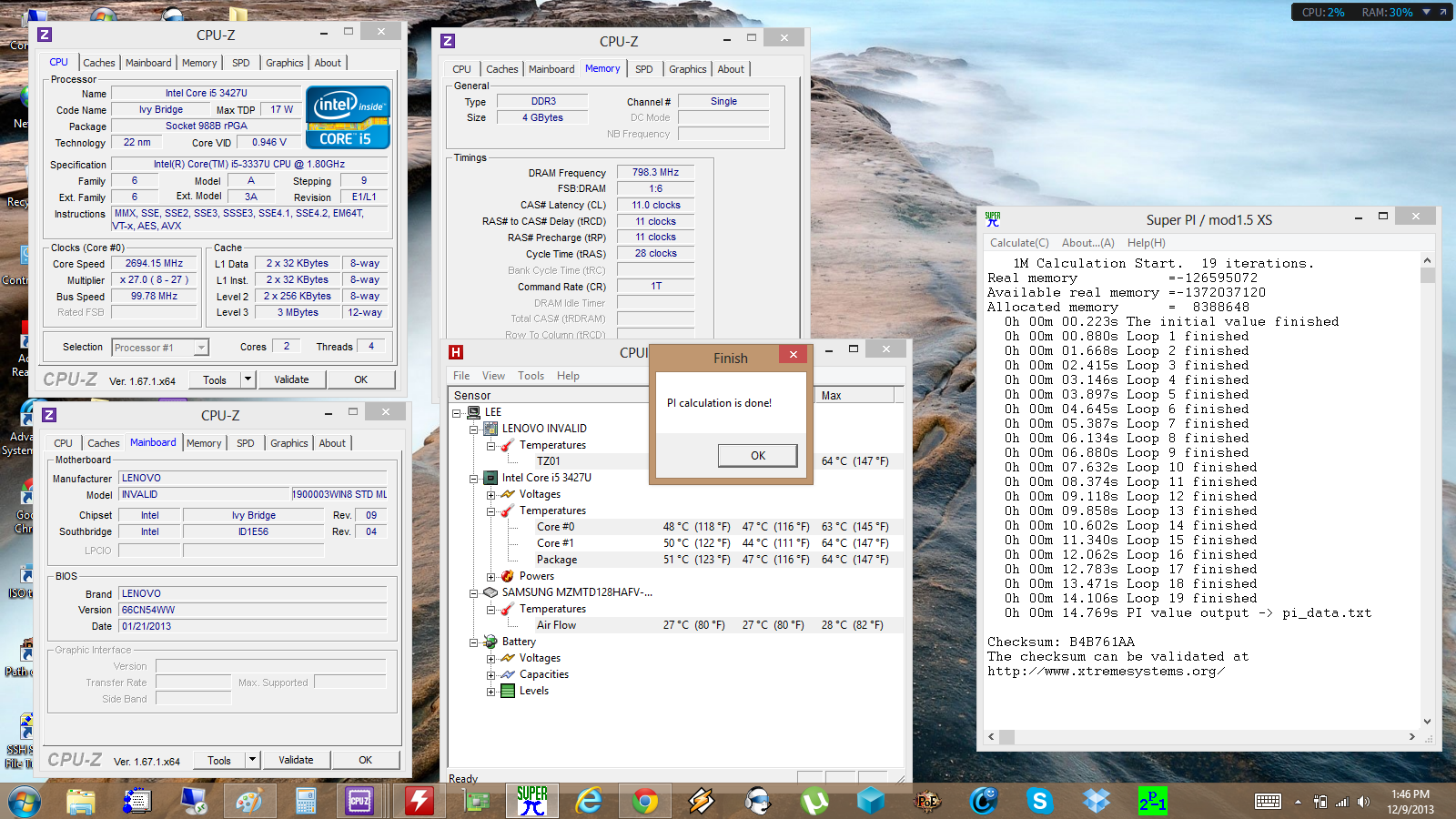
Task: Click Validate in CPU-Z Mainboard window
Action: [x=296, y=760]
